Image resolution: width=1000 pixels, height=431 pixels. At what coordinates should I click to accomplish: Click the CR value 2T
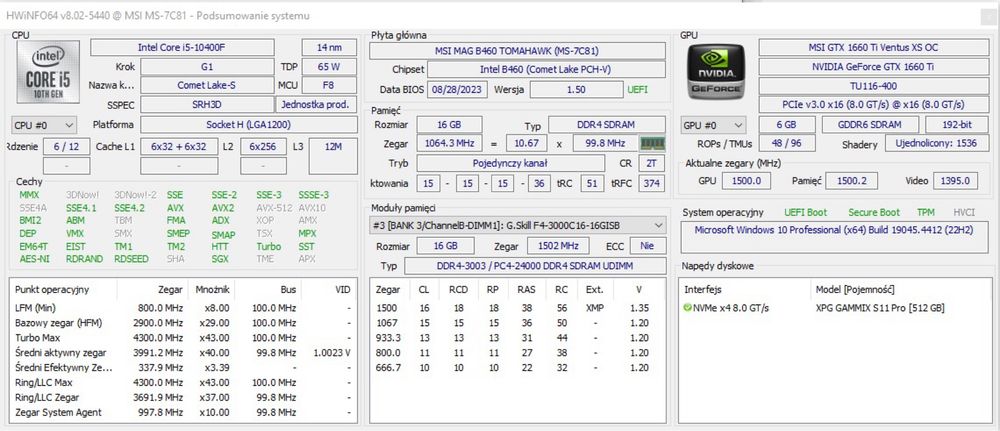click(x=651, y=163)
